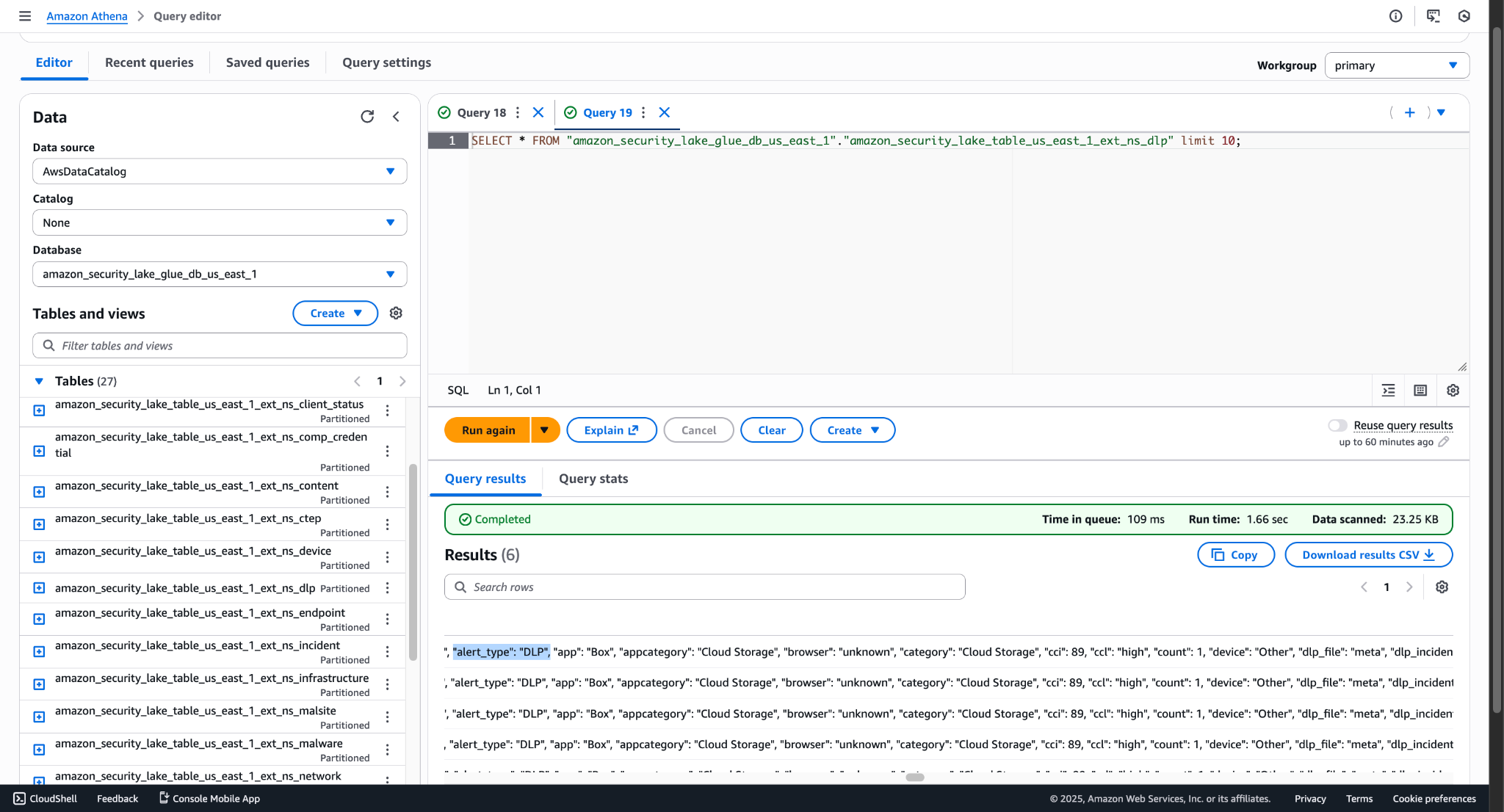1504x812 pixels.
Task: Collapse the Tables (27) section
Action: point(39,381)
